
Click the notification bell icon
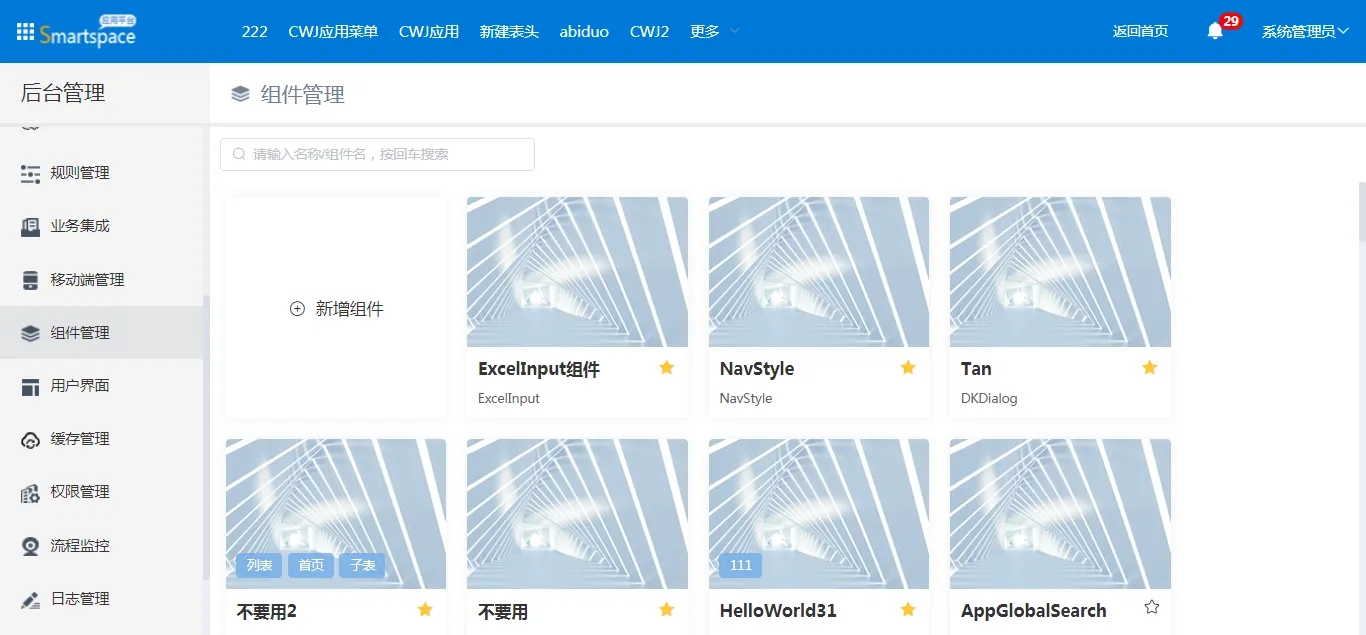1215,31
